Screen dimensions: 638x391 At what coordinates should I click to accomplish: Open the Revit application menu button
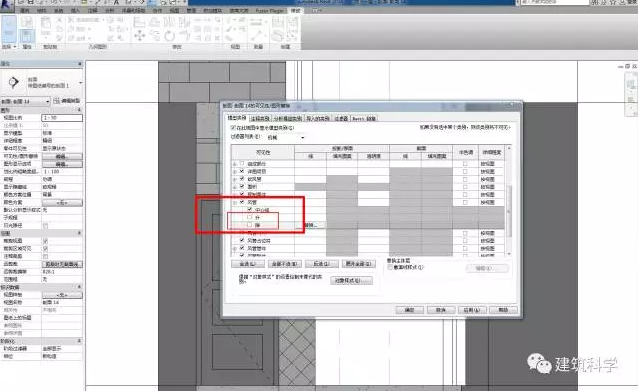click(7, 5)
